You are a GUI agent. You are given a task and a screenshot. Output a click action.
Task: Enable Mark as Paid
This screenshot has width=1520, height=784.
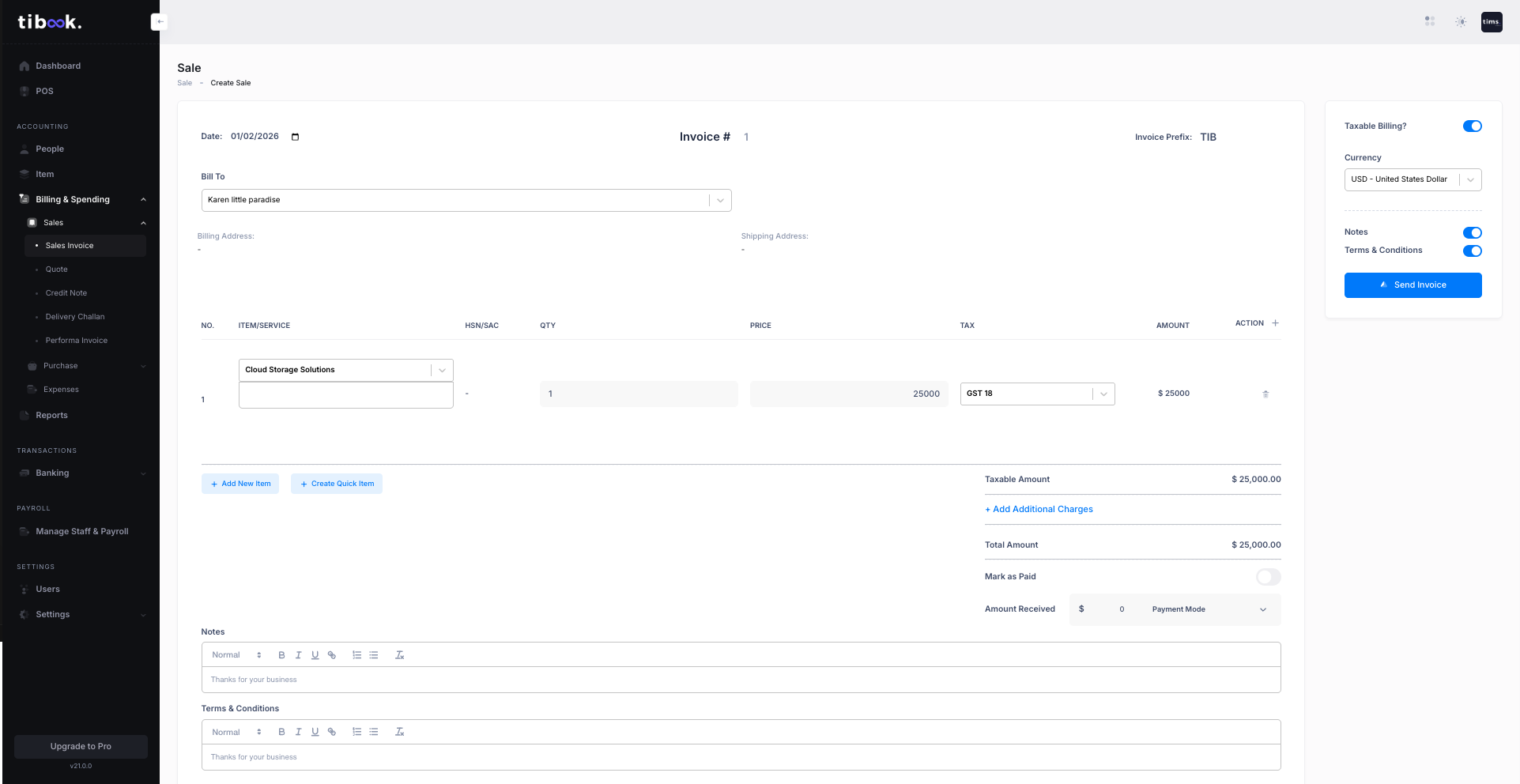click(x=1268, y=577)
